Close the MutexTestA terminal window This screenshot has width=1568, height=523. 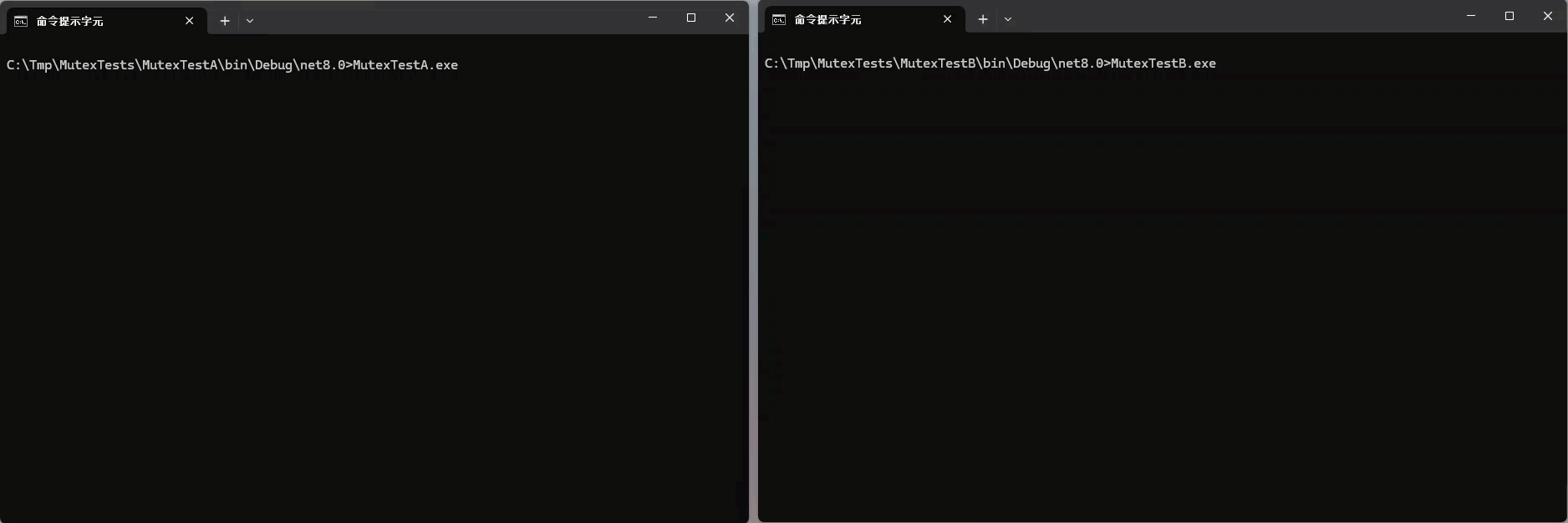pyautogui.click(x=730, y=18)
